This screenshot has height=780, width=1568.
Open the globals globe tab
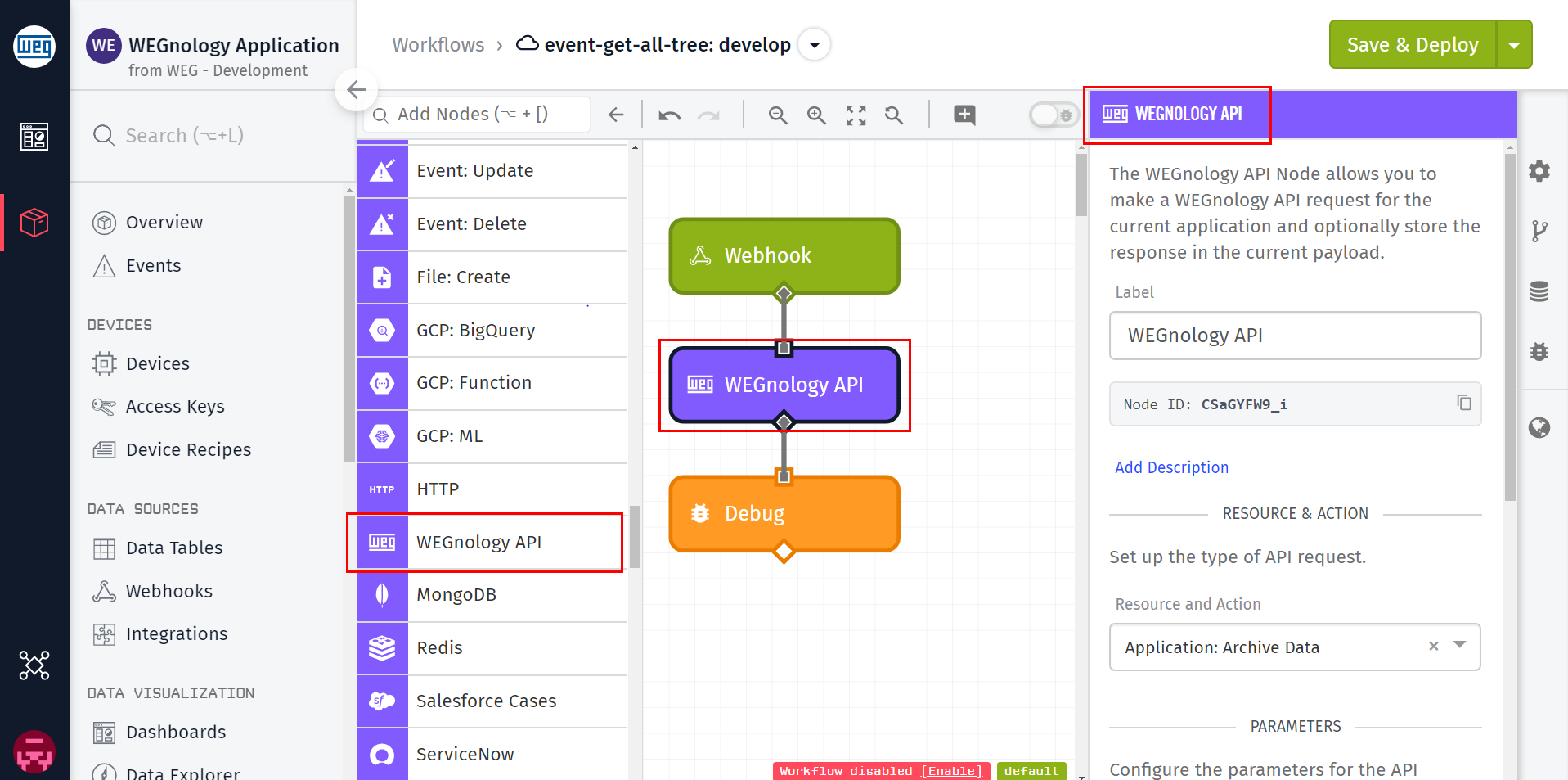click(1539, 427)
